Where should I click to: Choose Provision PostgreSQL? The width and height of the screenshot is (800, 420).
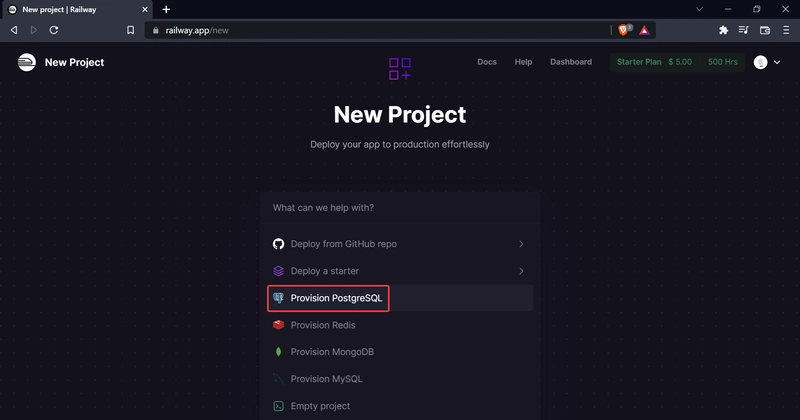[x=400, y=298]
